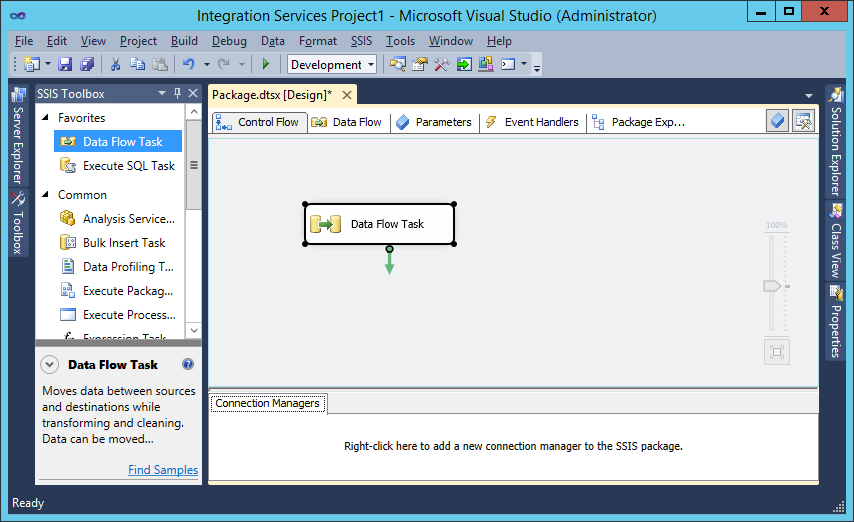
Task: Open the File menu
Action: 24,41
